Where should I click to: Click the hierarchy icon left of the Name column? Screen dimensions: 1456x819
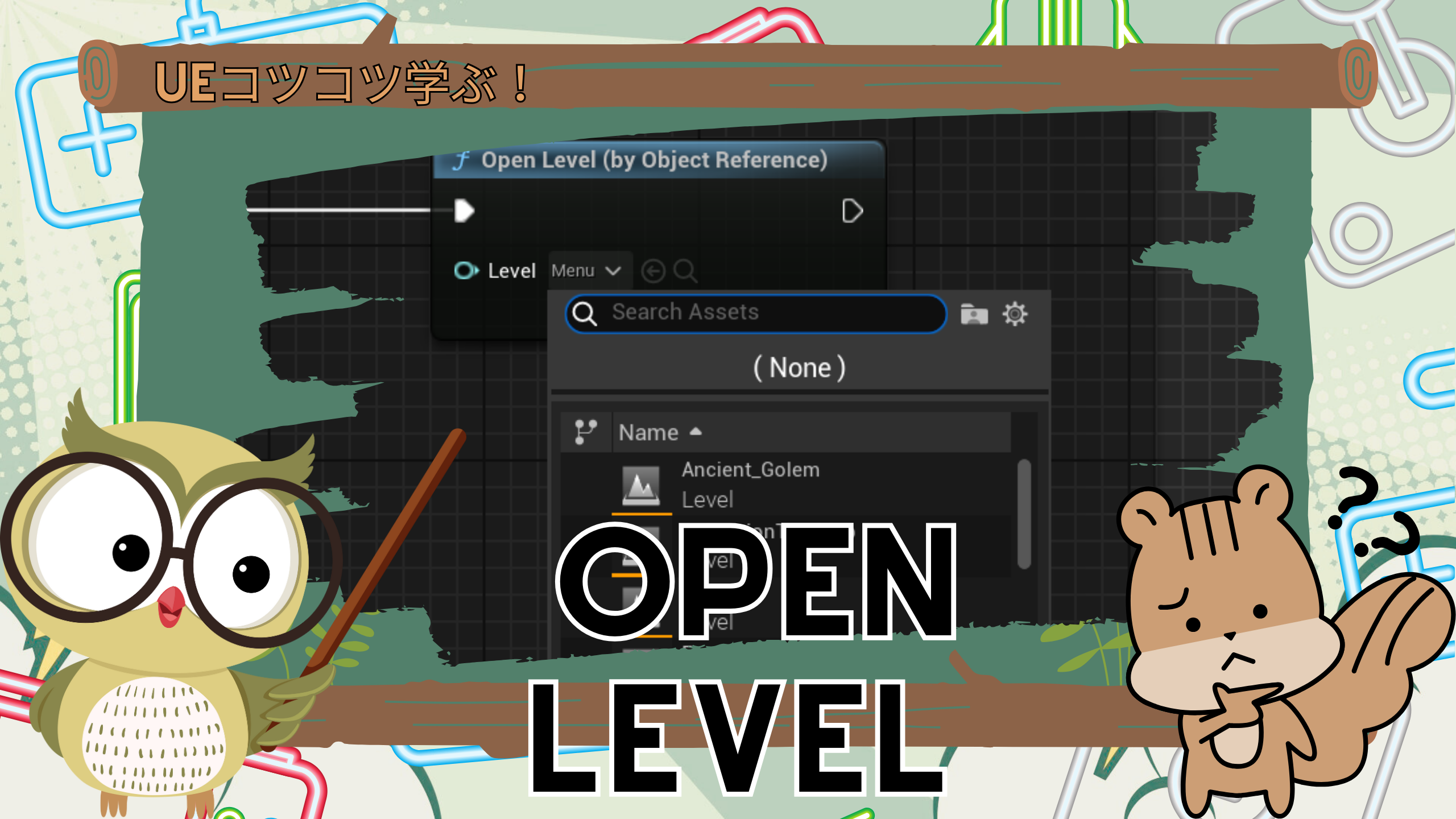[x=586, y=432]
